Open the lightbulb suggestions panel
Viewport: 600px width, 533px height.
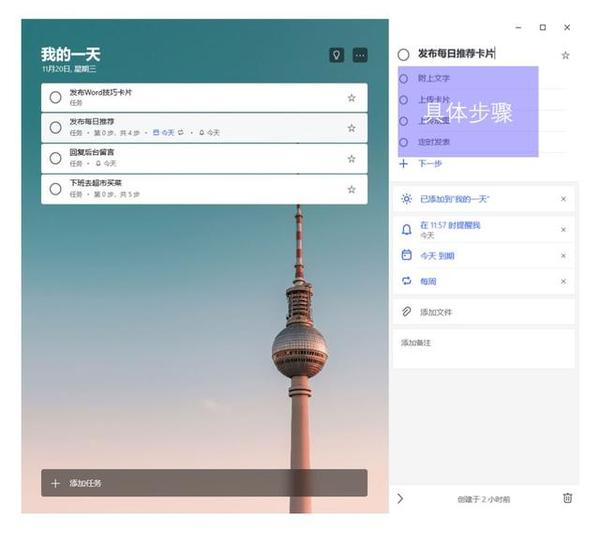(x=336, y=55)
